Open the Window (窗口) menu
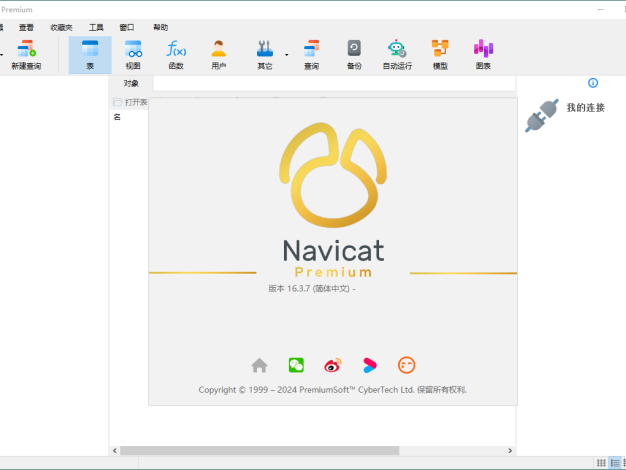Image resolution: width=626 pixels, height=470 pixels. pos(127,27)
